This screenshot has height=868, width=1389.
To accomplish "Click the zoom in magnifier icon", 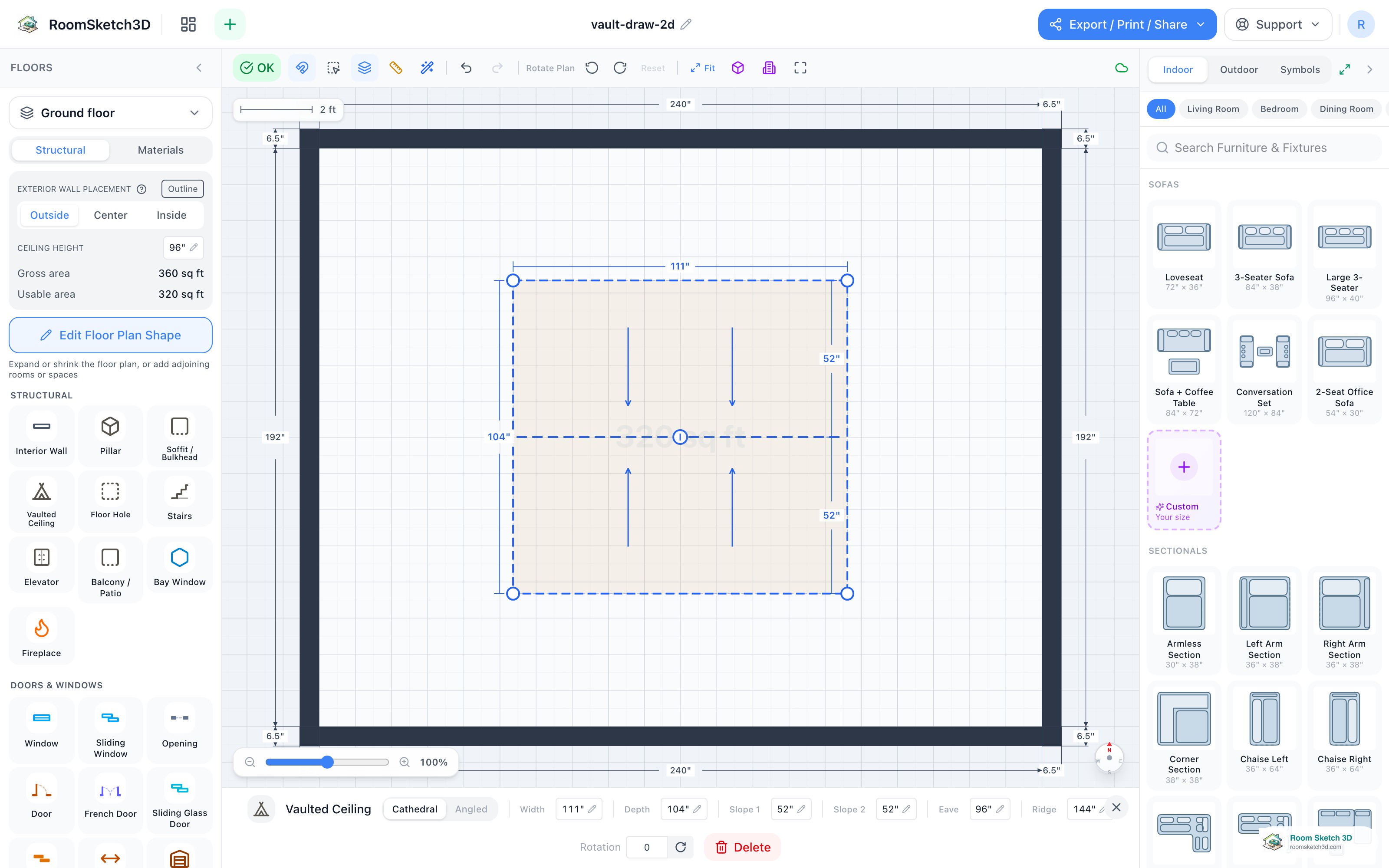I will tap(405, 762).
